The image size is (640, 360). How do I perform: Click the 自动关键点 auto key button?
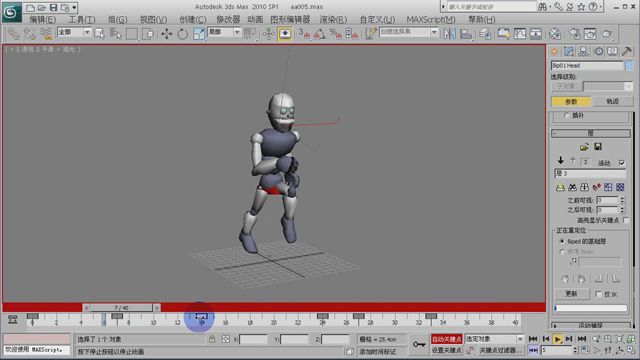[447, 339]
